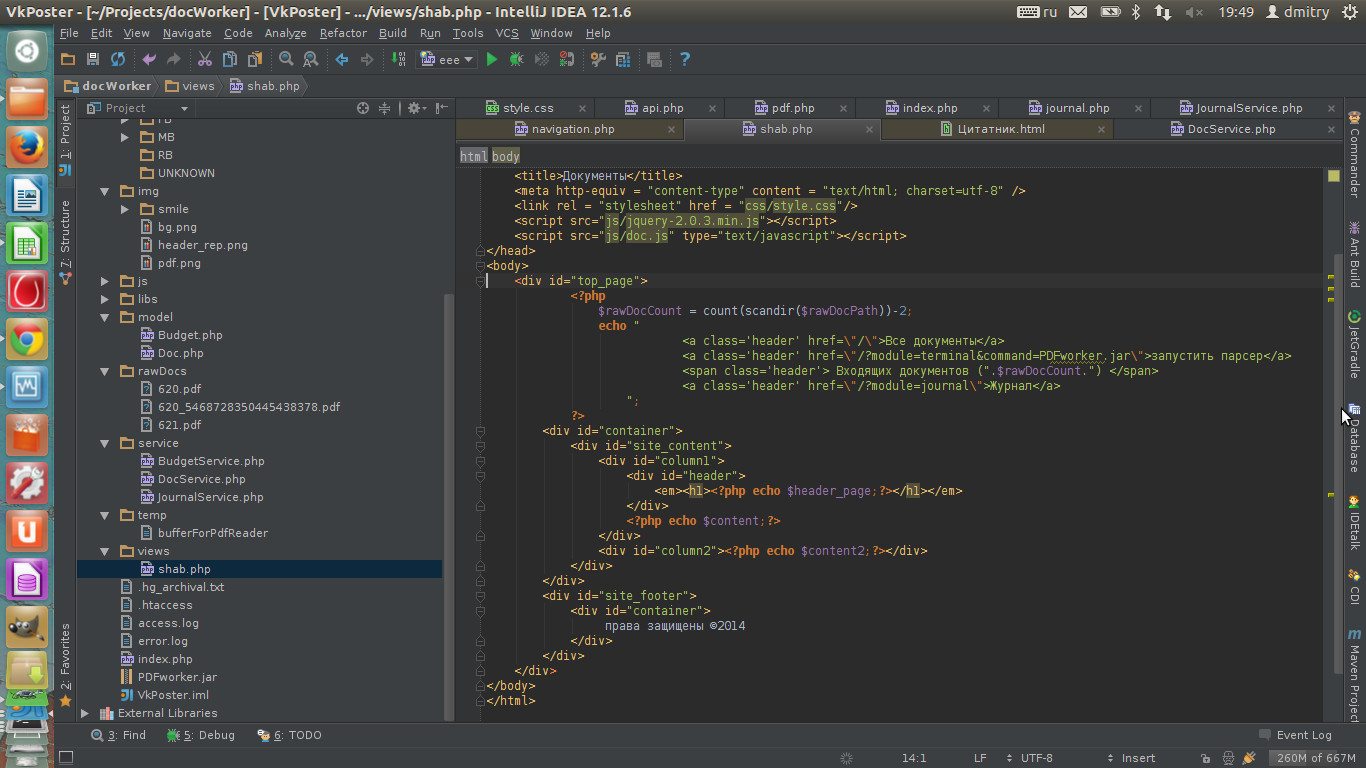Expand the libs folder
1366x768 pixels.
coord(105,299)
